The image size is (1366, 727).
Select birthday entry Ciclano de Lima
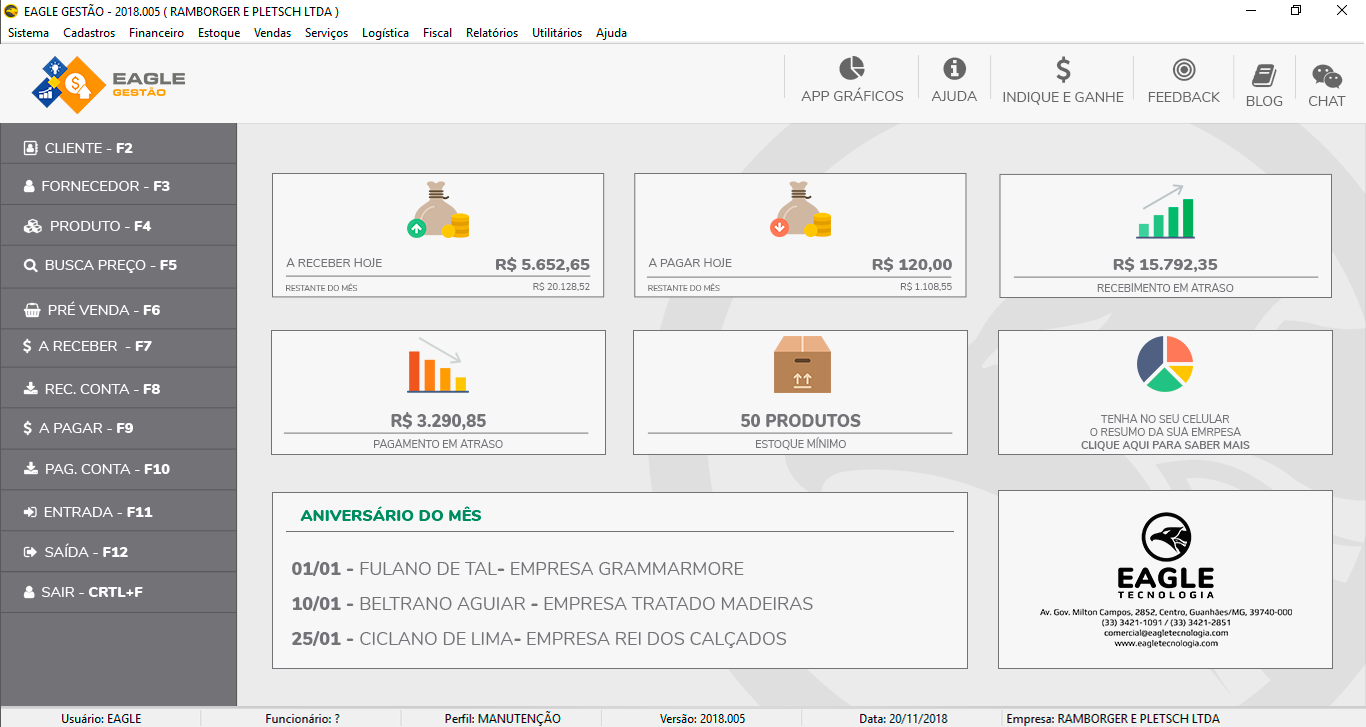(539, 639)
